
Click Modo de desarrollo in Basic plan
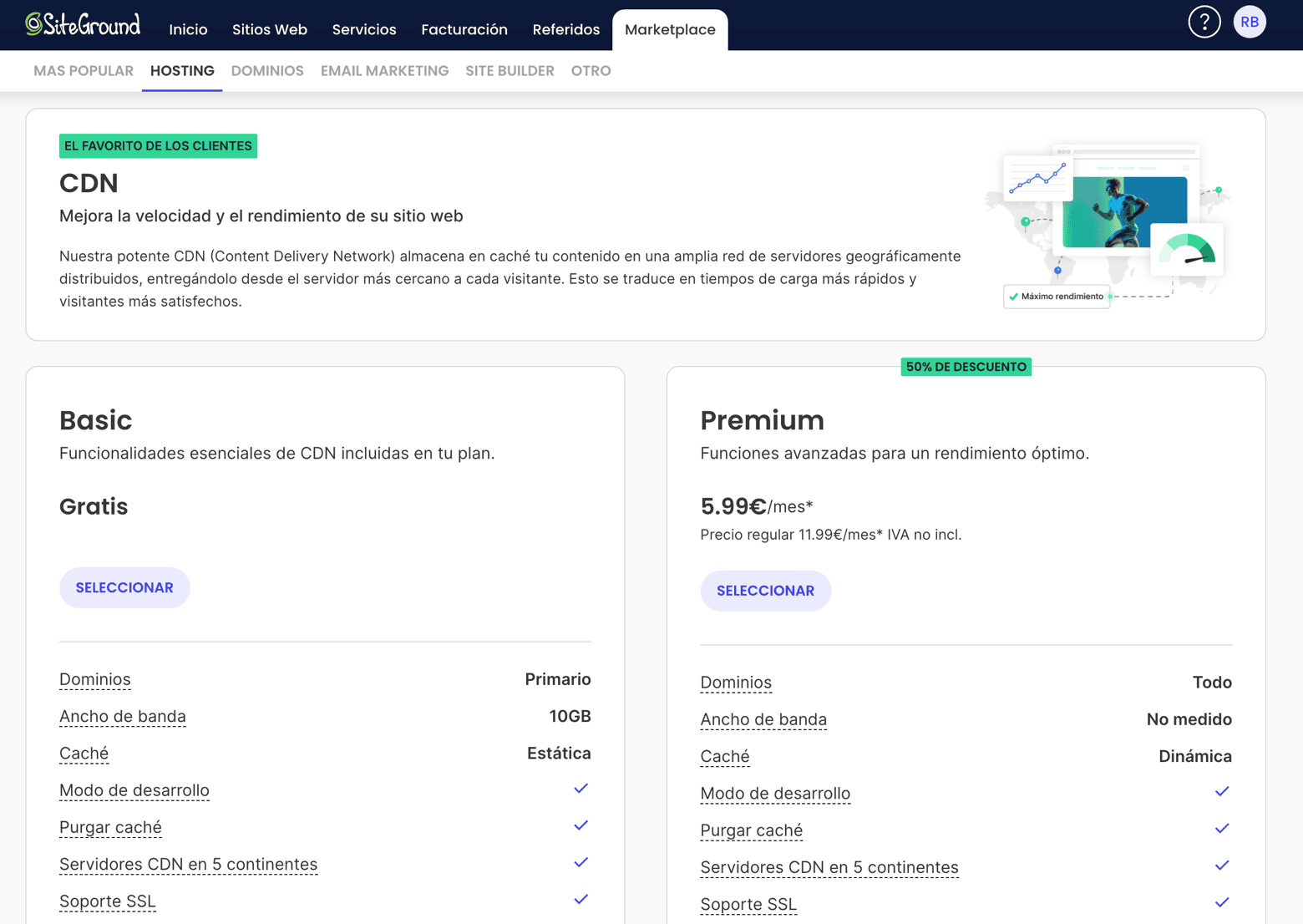pos(134,790)
